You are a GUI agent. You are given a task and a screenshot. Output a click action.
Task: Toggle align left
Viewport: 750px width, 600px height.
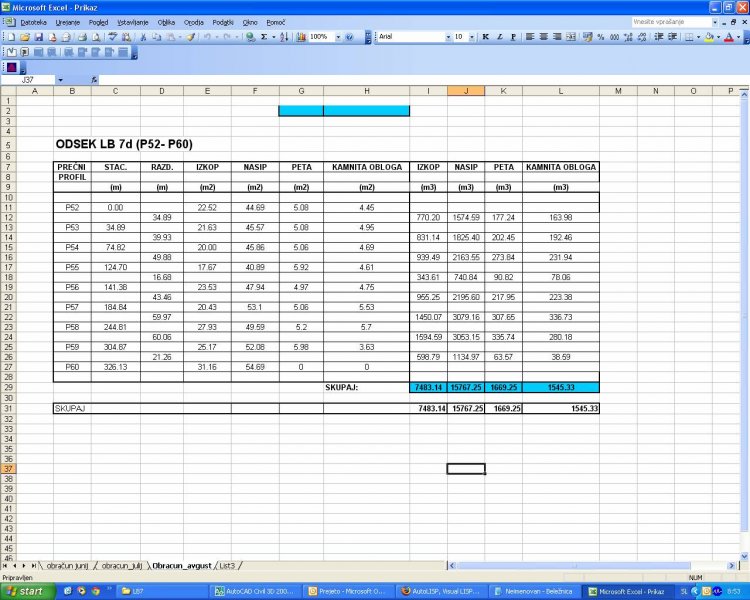530,37
